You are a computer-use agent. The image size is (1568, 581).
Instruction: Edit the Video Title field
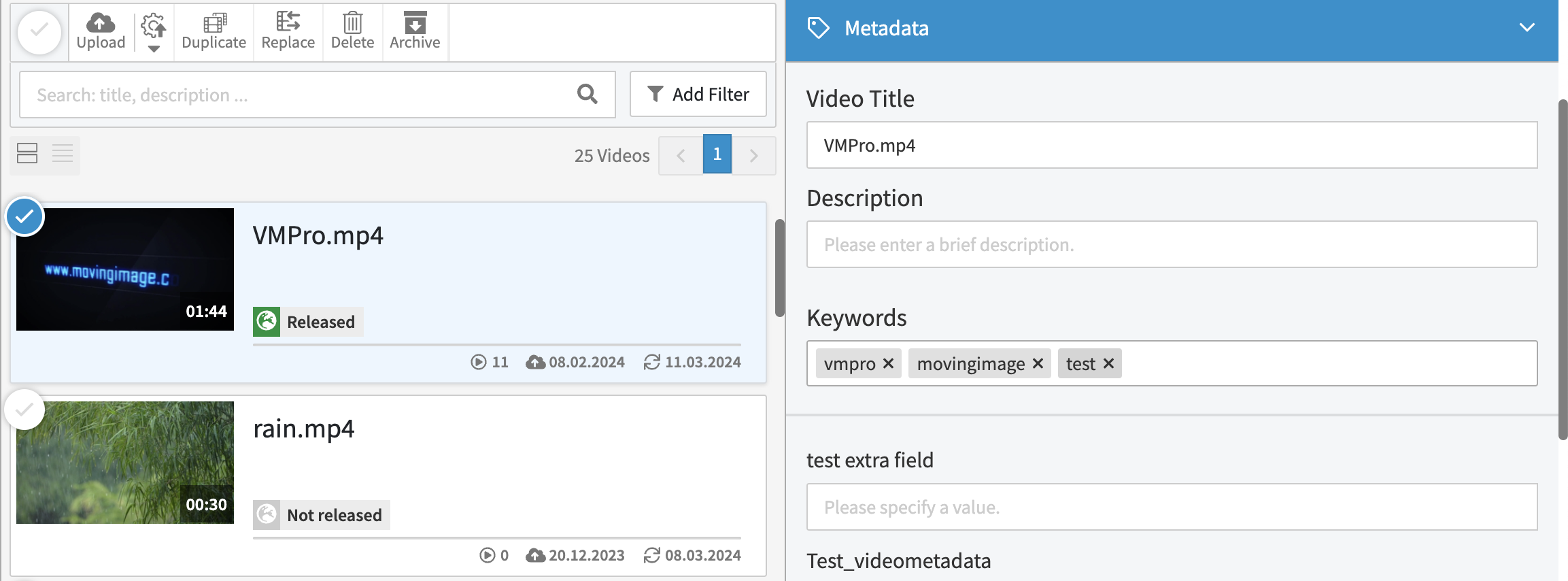pyautogui.click(x=1172, y=145)
